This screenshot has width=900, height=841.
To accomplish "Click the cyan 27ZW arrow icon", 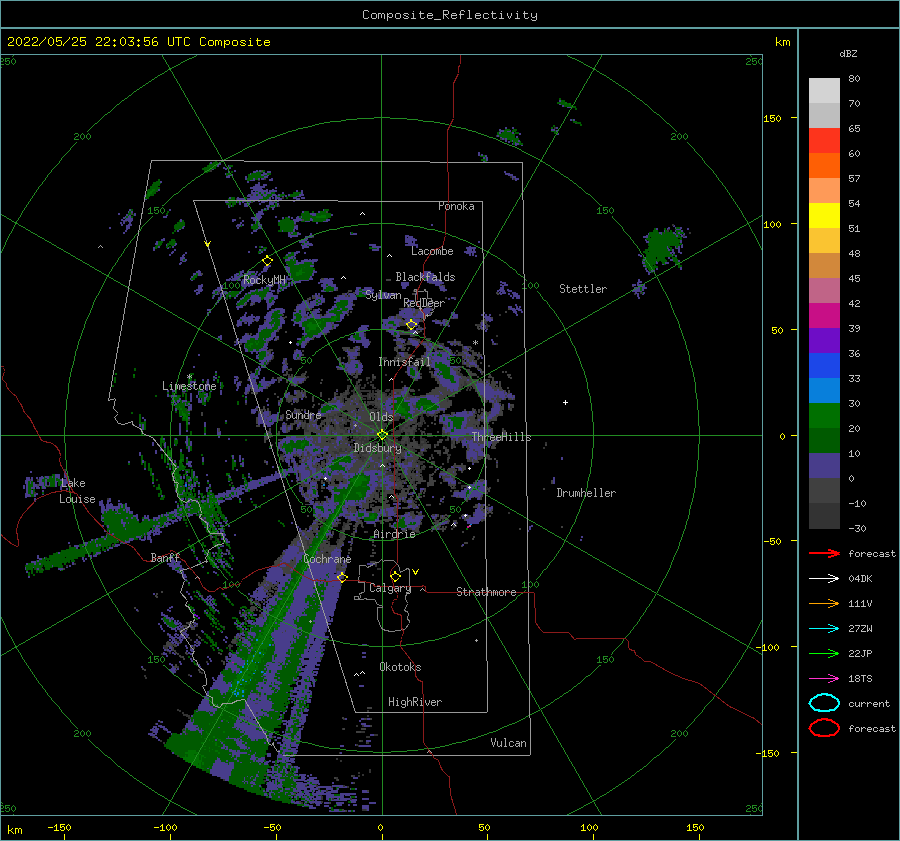I will coord(824,629).
